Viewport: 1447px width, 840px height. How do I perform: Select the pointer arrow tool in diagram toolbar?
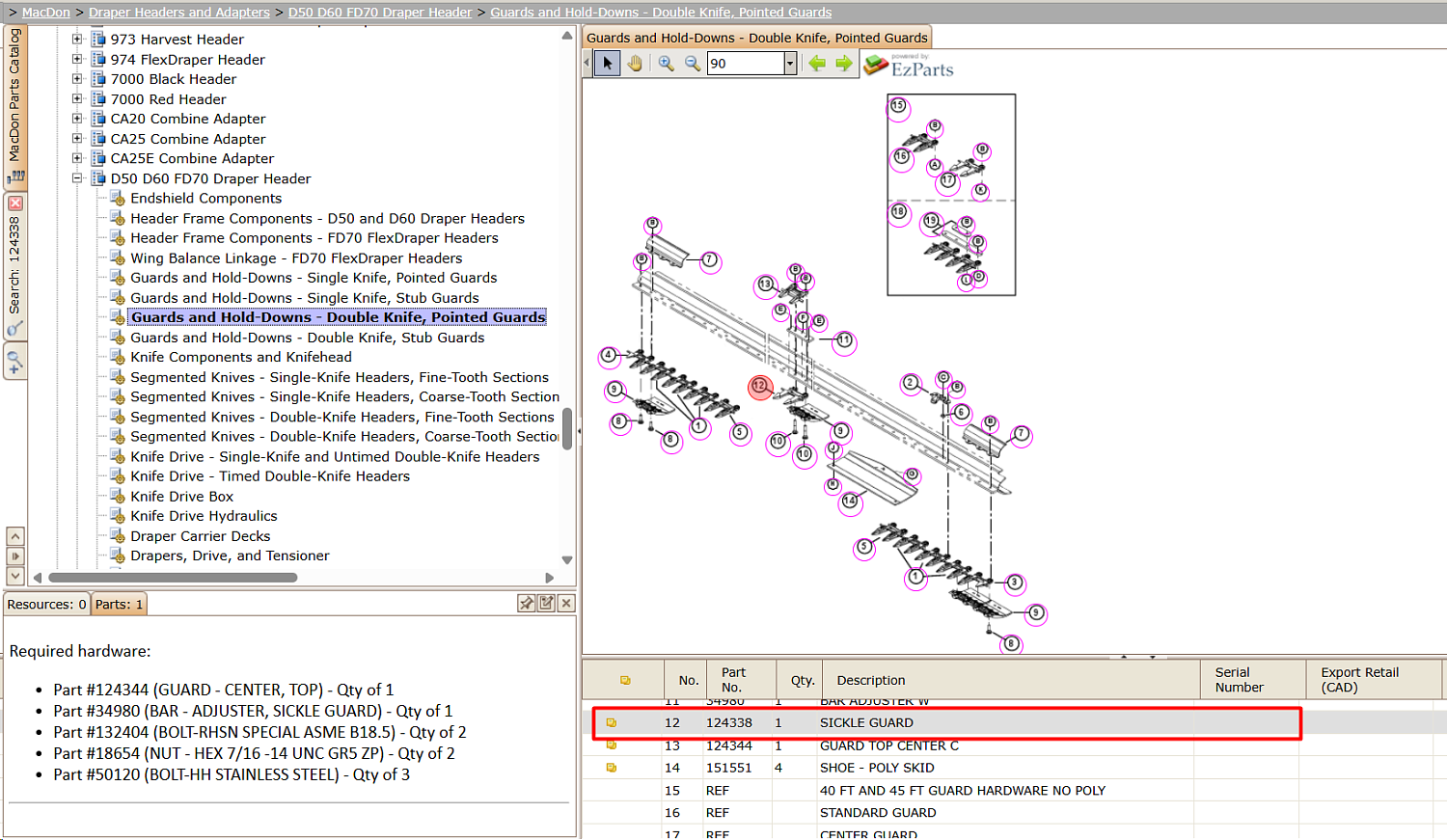607,64
